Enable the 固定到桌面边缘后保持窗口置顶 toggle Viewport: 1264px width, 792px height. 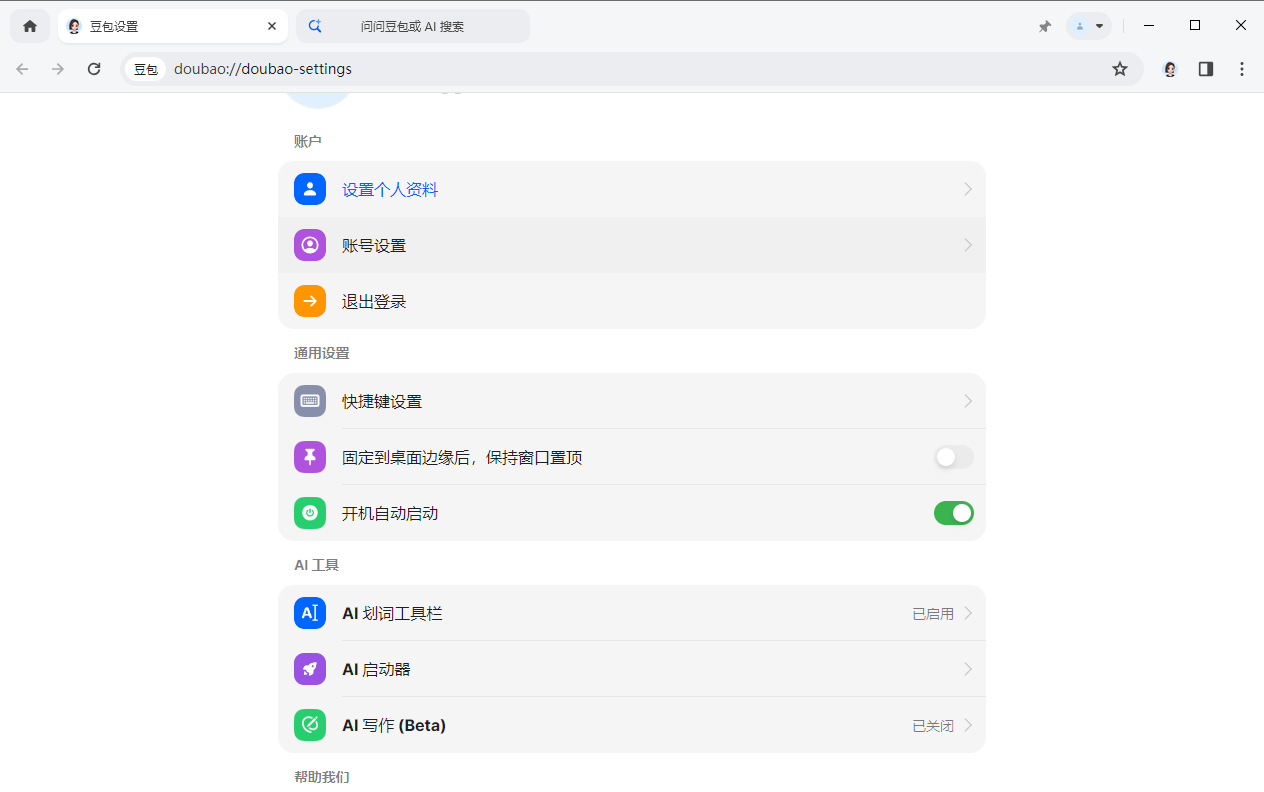pyautogui.click(x=953, y=456)
